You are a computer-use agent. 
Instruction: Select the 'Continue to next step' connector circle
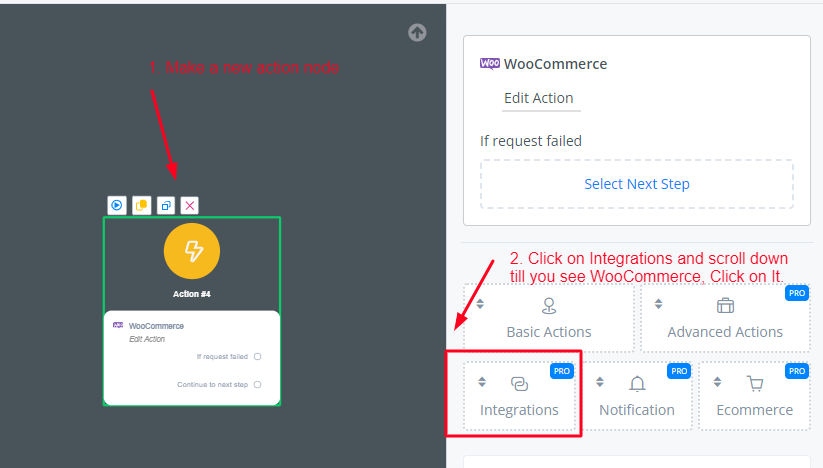point(257,384)
